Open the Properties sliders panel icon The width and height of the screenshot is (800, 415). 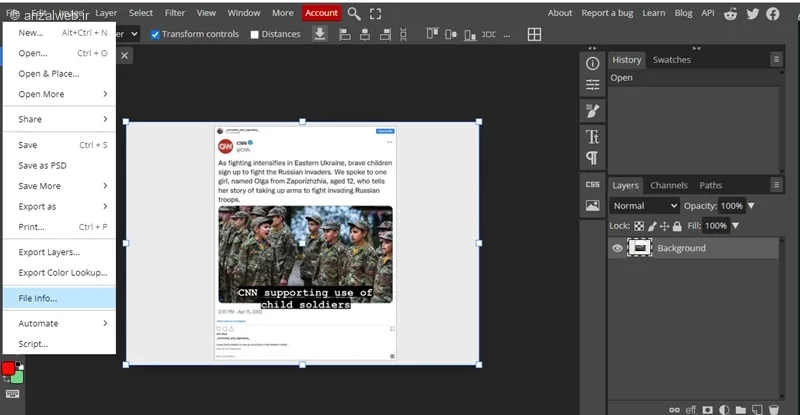(592, 85)
